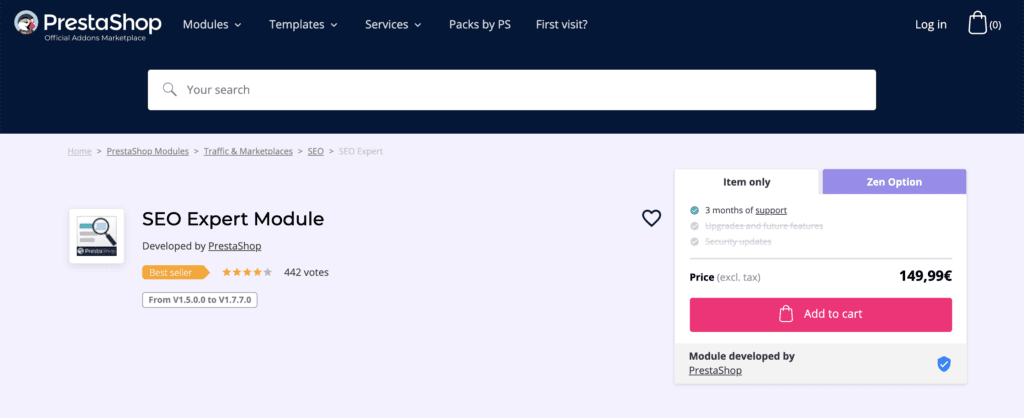Click the Security updates text

point(738,242)
